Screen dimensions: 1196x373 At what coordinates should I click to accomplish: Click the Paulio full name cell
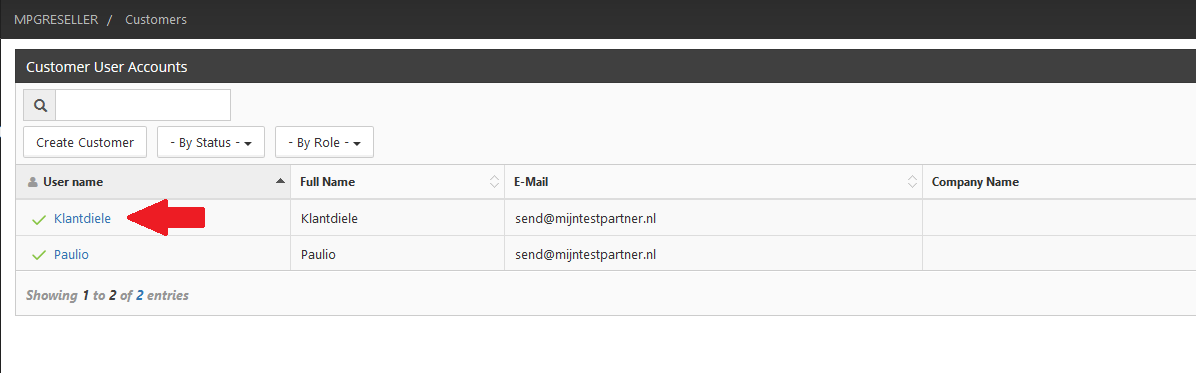397,255
